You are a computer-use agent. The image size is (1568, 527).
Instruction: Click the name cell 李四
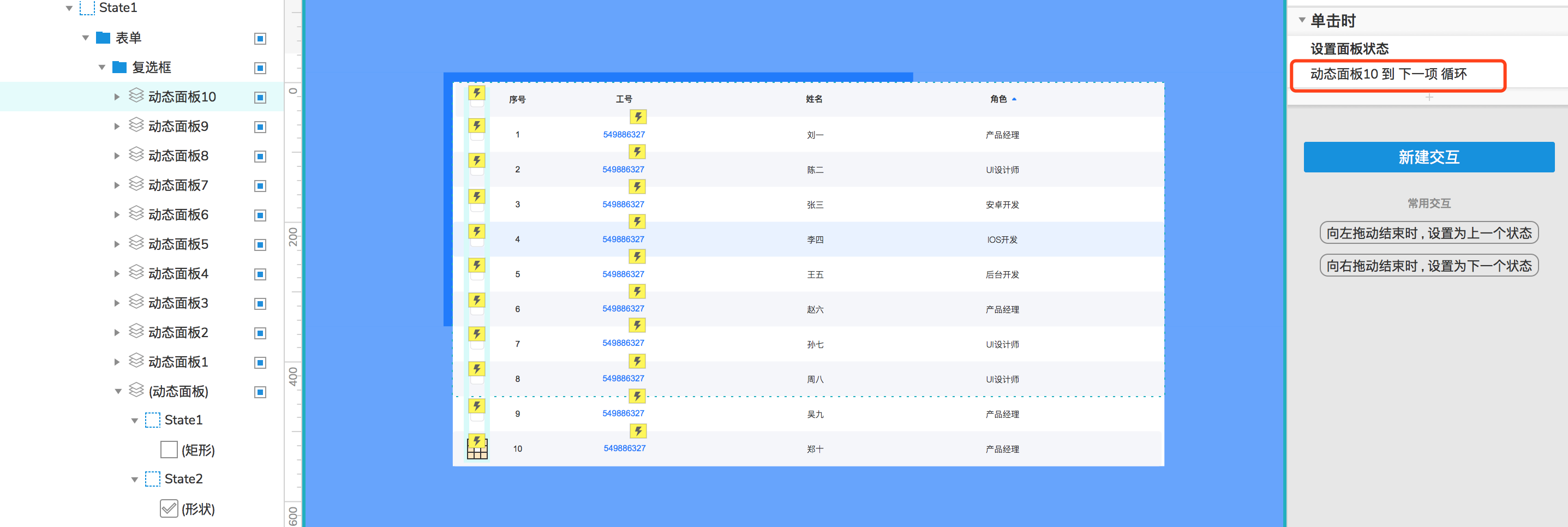(x=815, y=239)
